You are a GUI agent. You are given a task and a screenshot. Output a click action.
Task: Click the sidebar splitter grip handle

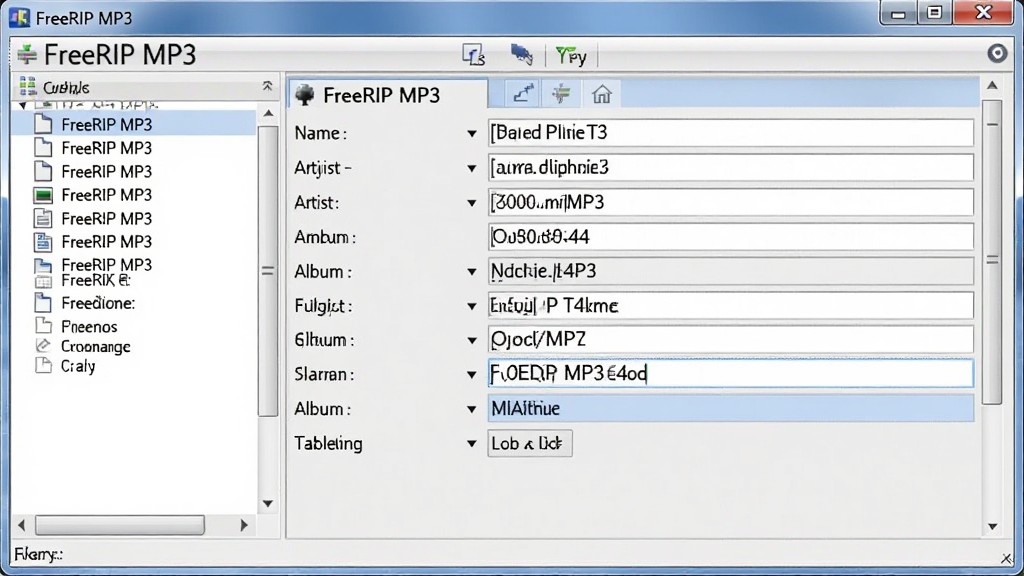tap(267, 270)
